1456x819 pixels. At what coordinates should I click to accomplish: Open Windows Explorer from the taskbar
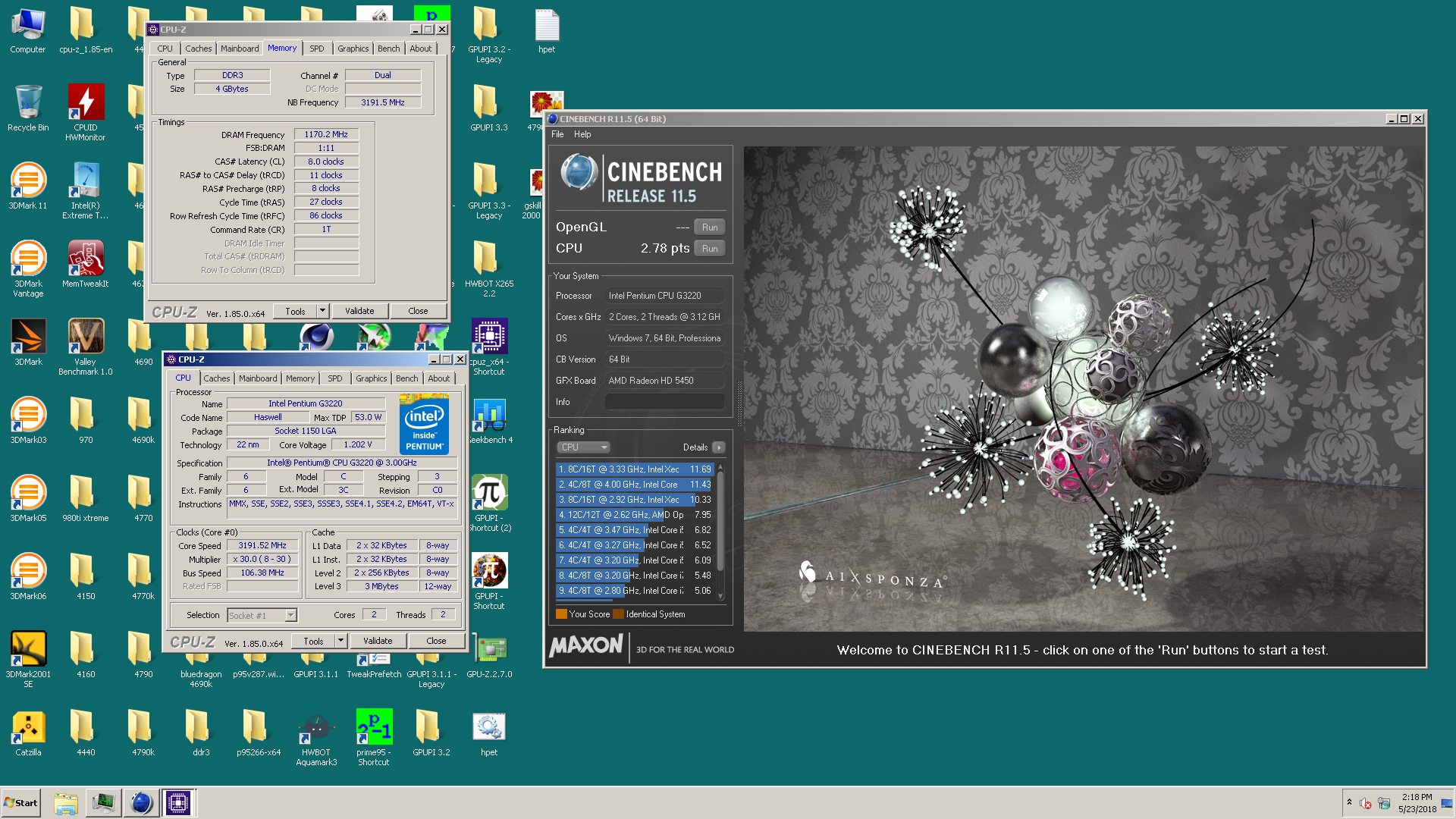tap(66, 802)
